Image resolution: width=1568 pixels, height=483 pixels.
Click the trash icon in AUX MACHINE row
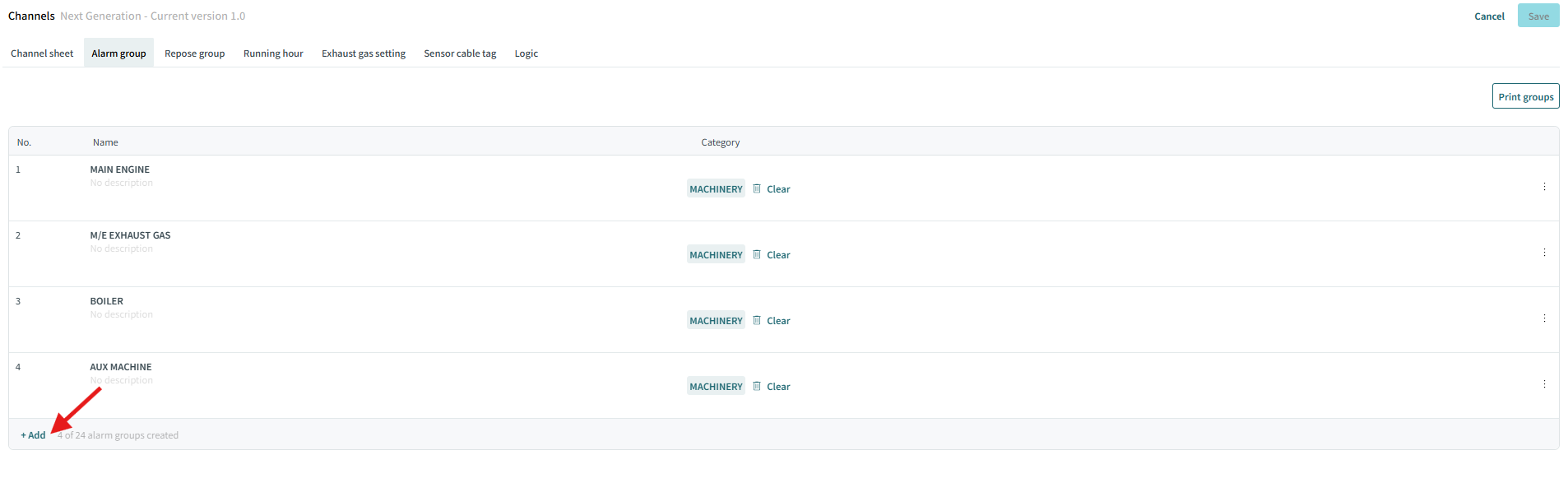click(757, 386)
